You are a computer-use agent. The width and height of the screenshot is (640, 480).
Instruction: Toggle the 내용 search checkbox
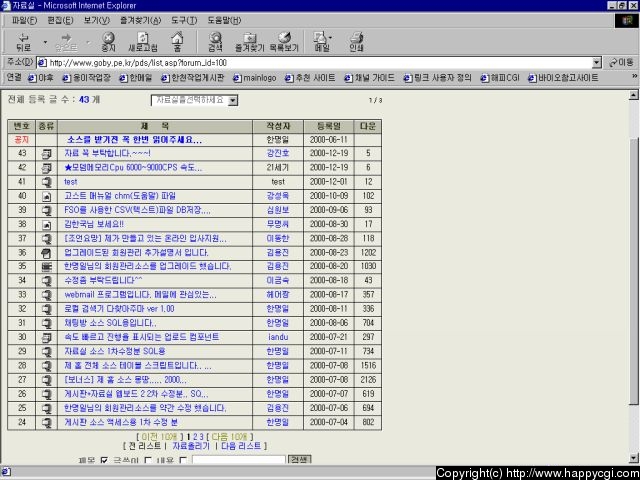(x=183, y=460)
